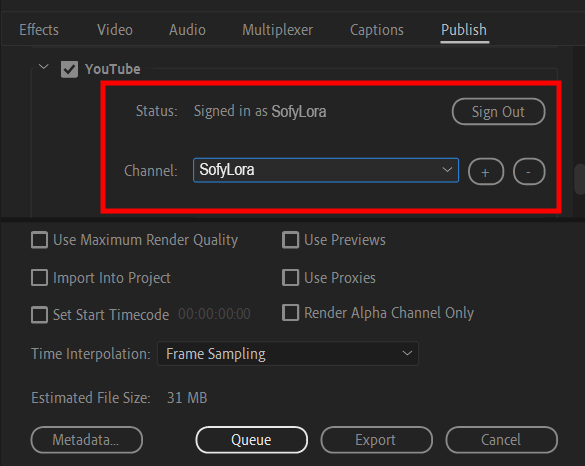The image size is (585, 466).
Task: Enable Set Start Timecode checkbox
Action: pos(39,315)
